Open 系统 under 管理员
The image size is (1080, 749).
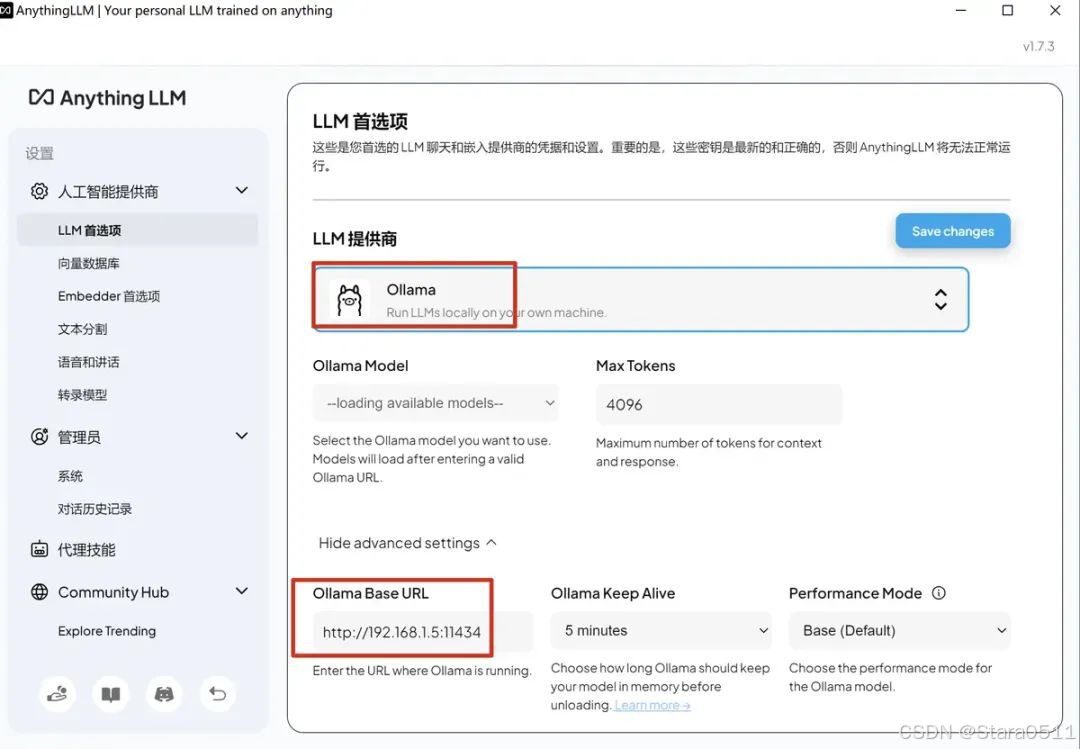(x=70, y=476)
